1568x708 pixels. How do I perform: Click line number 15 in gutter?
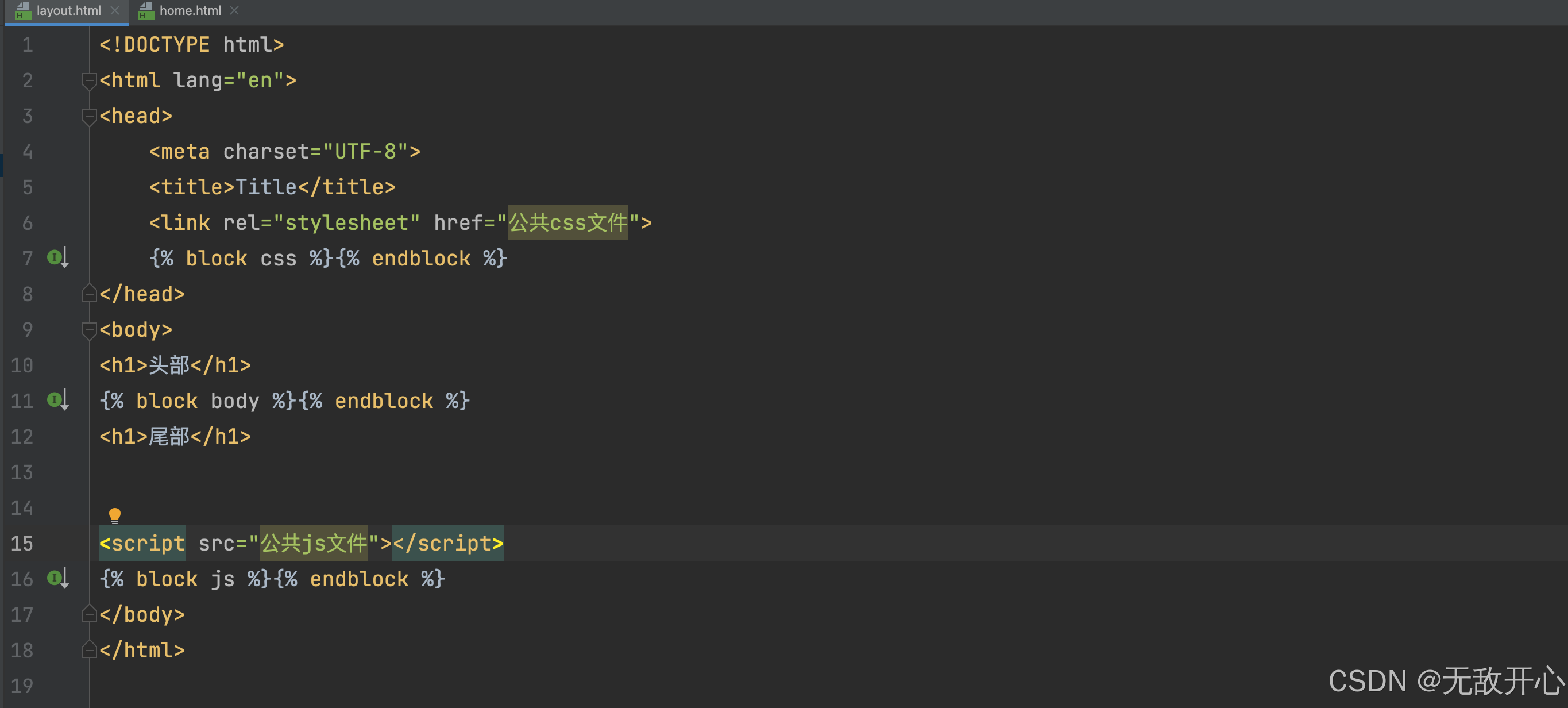point(22,543)
